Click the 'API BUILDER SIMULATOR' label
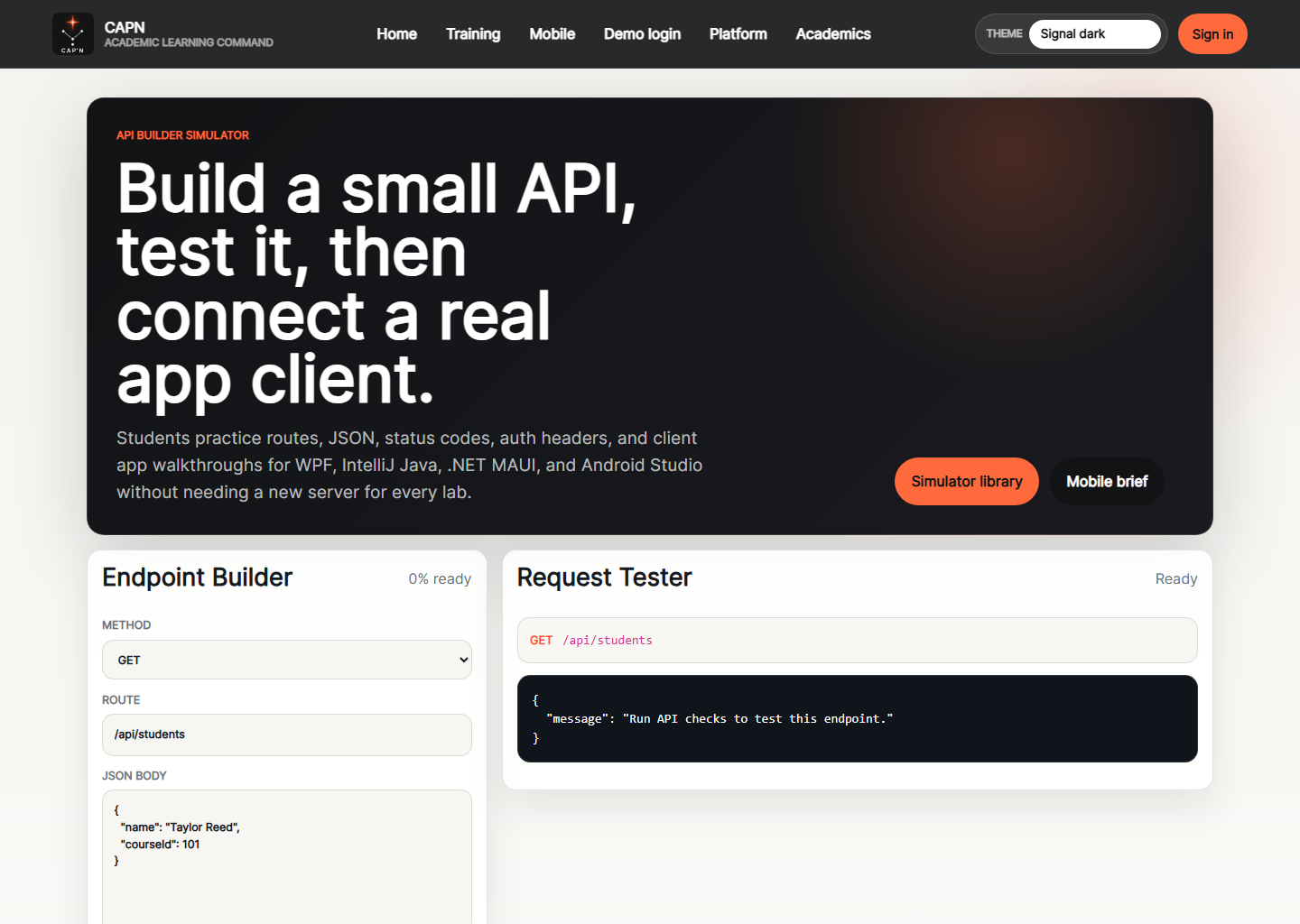This screenshot has height=924, width=1300. point(182,135)
